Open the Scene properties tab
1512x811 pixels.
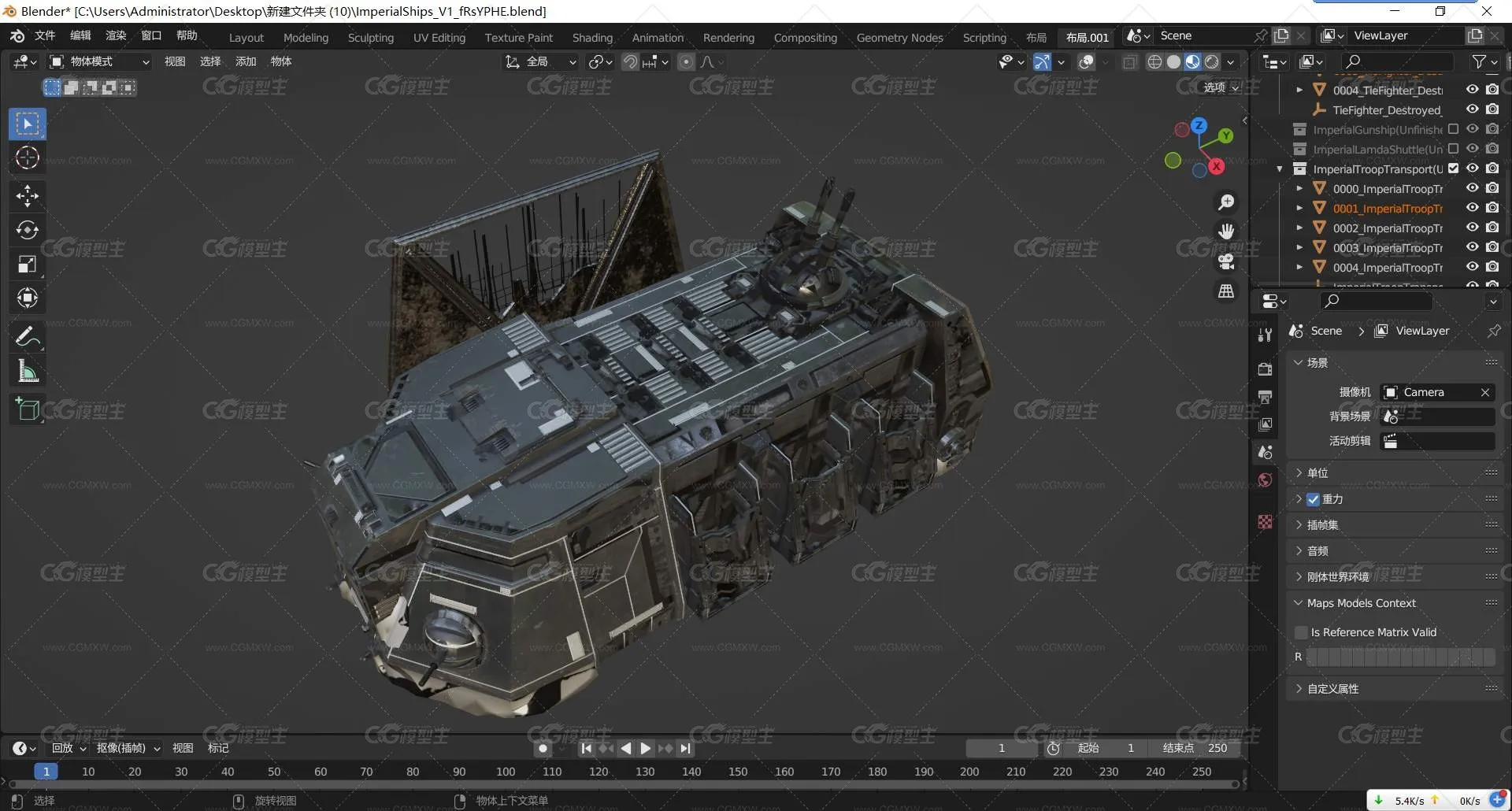click(x=1265, y=452)
